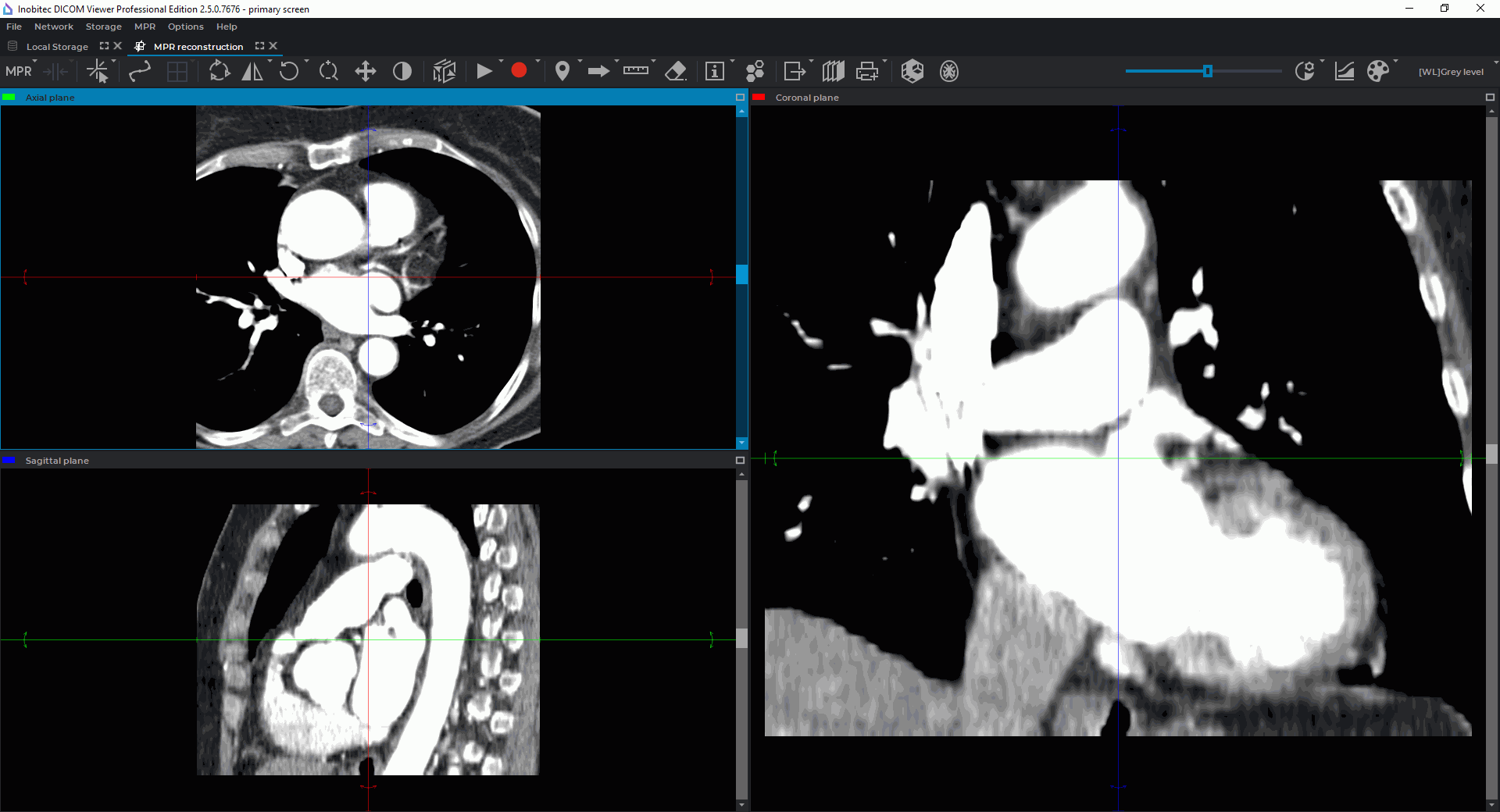This screenshot has height=812, width=1500.
Task: Select the pan move tool
Action: click(366, 72)
